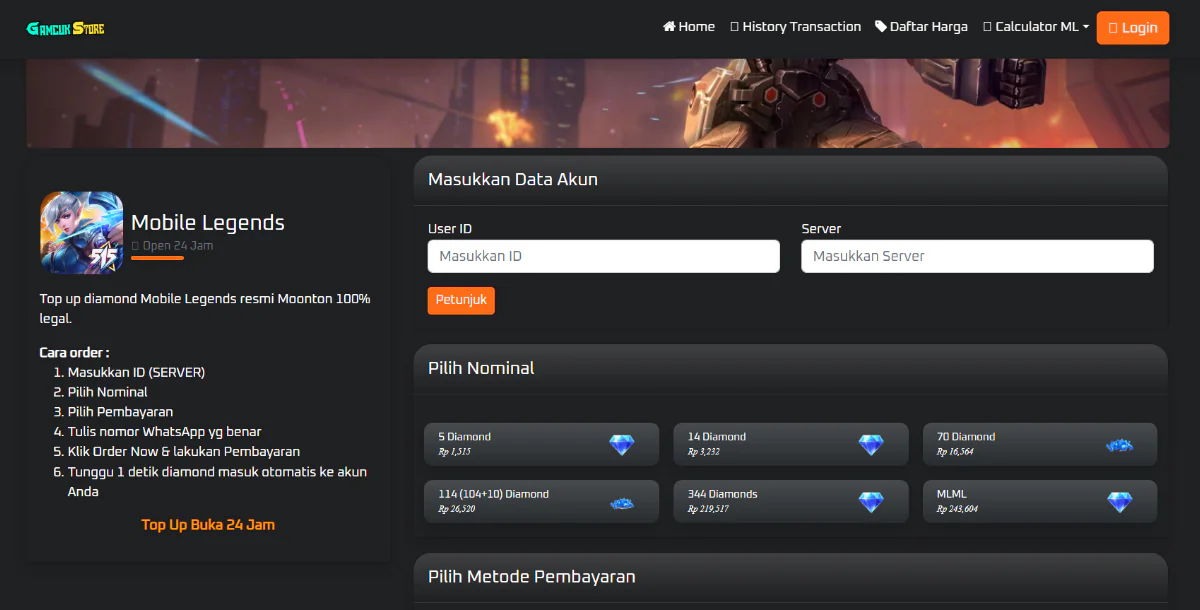
Task: Go to the Home page
Action: click(689, 27)
